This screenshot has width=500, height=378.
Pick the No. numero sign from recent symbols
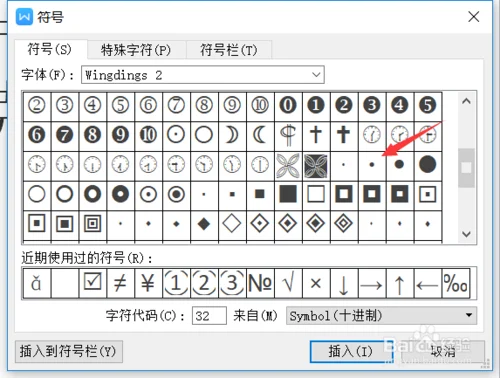260,283
